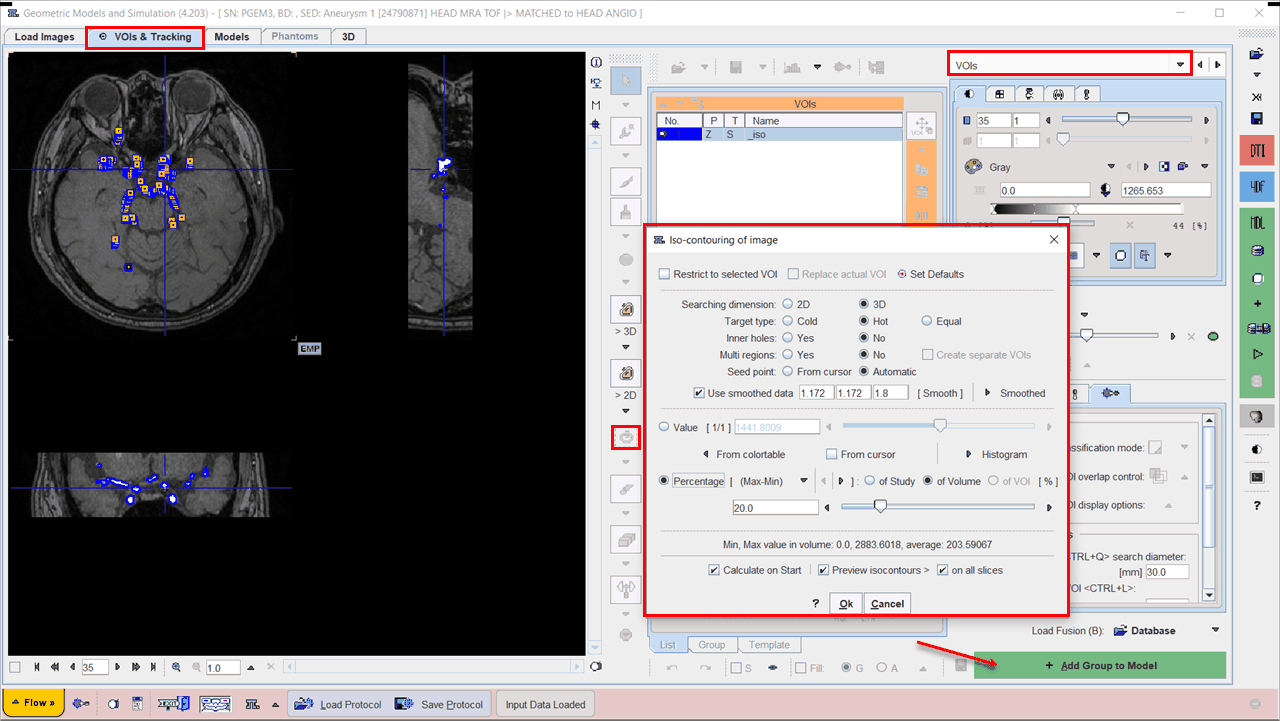
Task: Open the small arrow next to Flow toolbar icons
Action: (275, 704)
